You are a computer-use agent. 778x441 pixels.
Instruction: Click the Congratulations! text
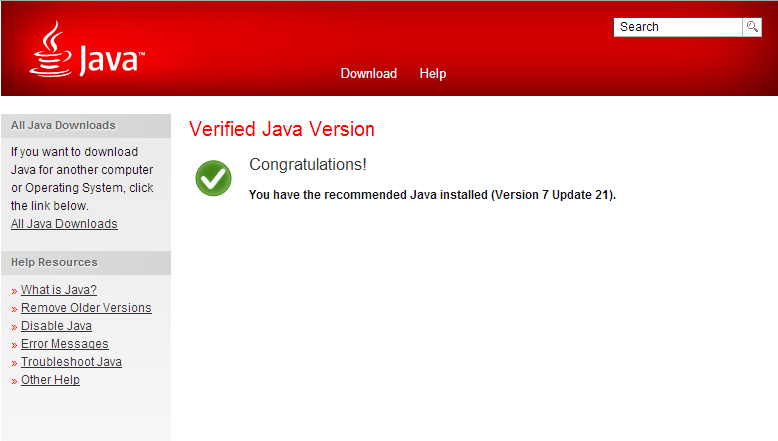[308, 164]
